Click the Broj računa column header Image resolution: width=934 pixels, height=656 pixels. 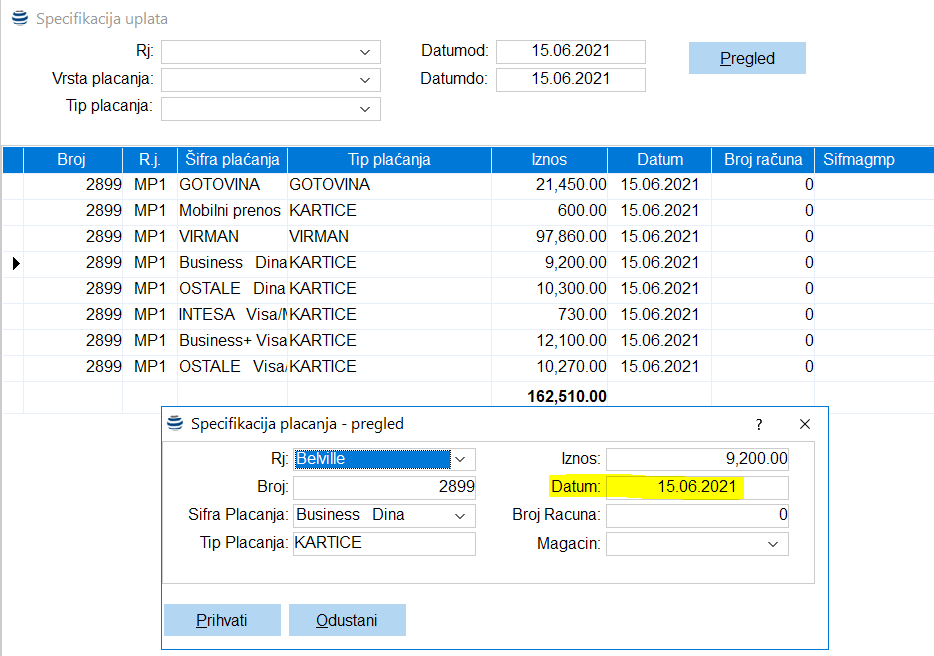763,160
